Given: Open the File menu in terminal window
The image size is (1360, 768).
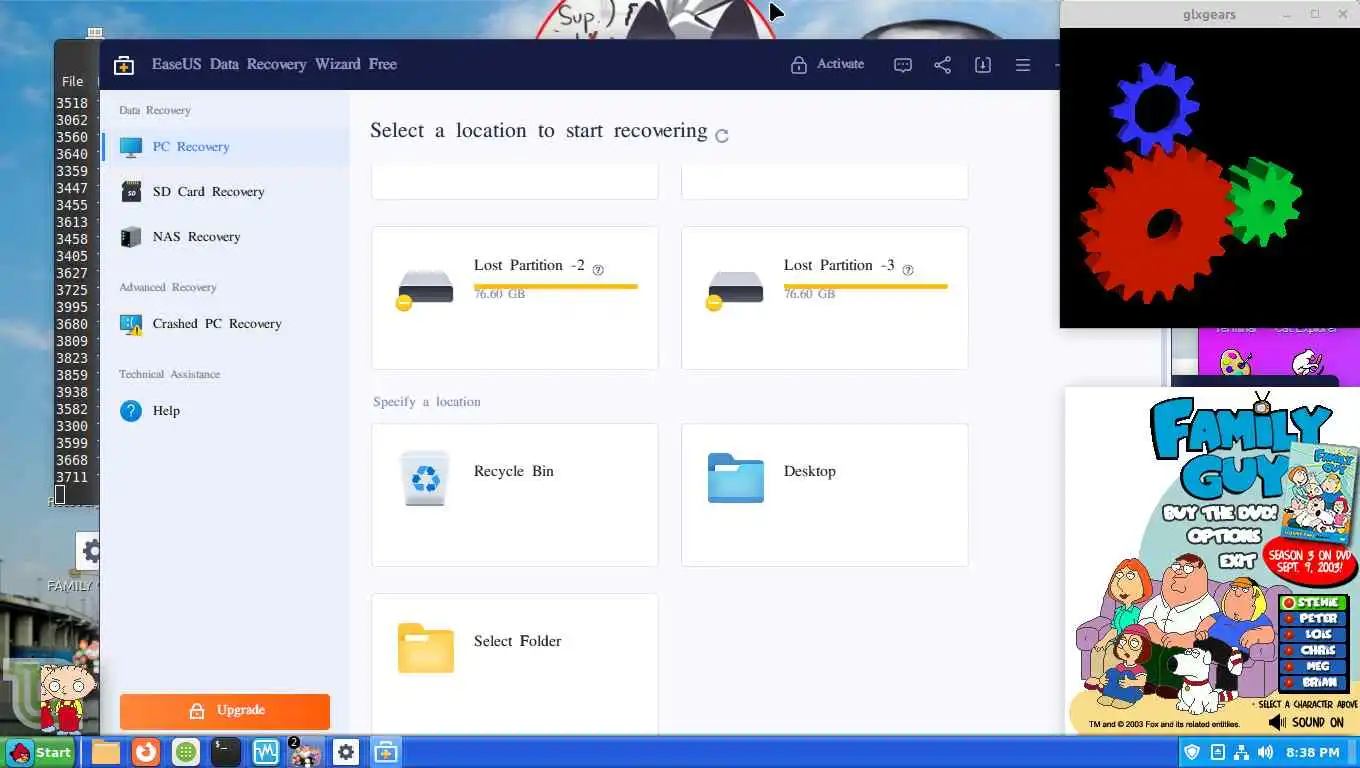Looking at the screenshot, I should (72, 81).
